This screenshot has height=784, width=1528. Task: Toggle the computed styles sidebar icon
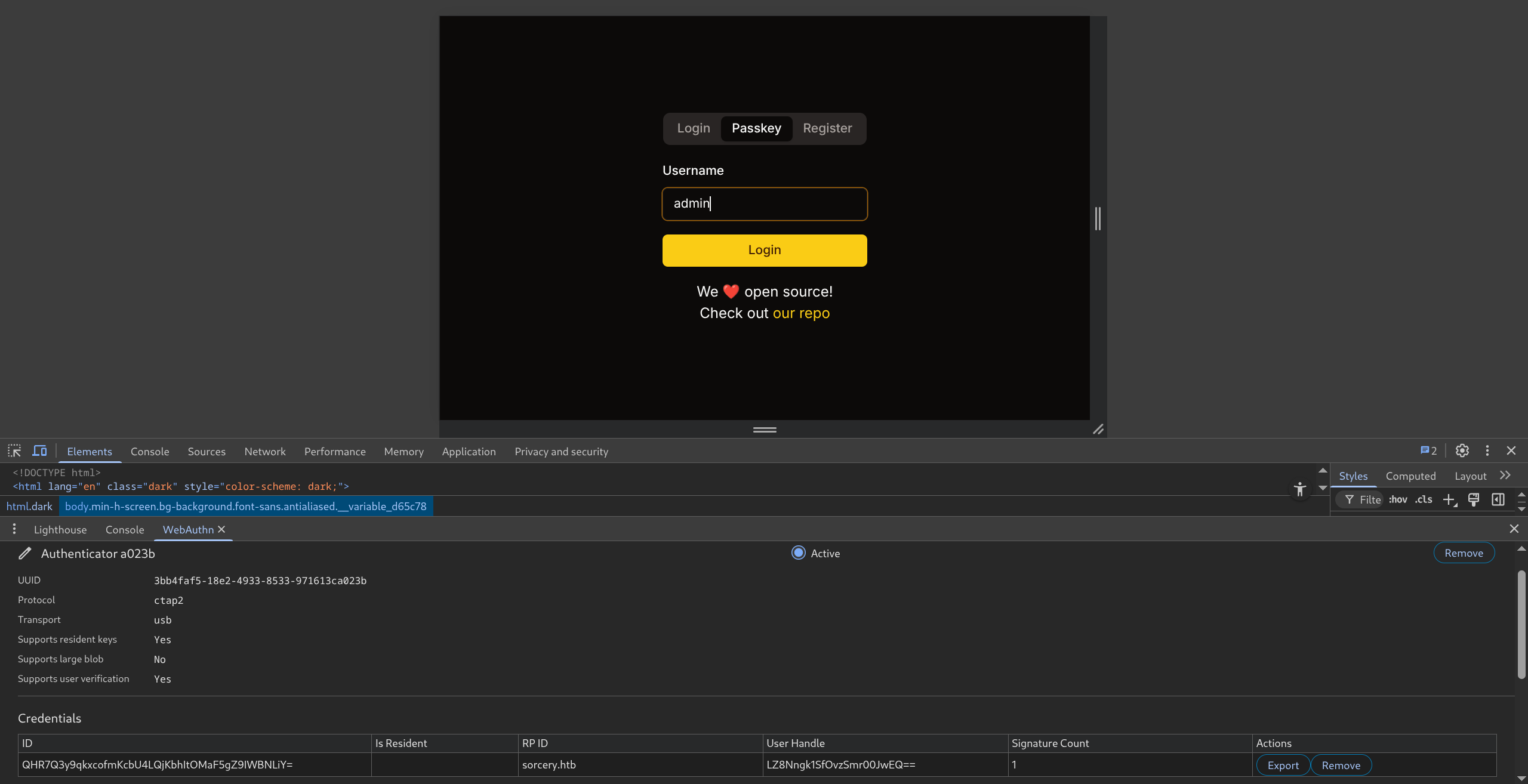coord(1498,500)
